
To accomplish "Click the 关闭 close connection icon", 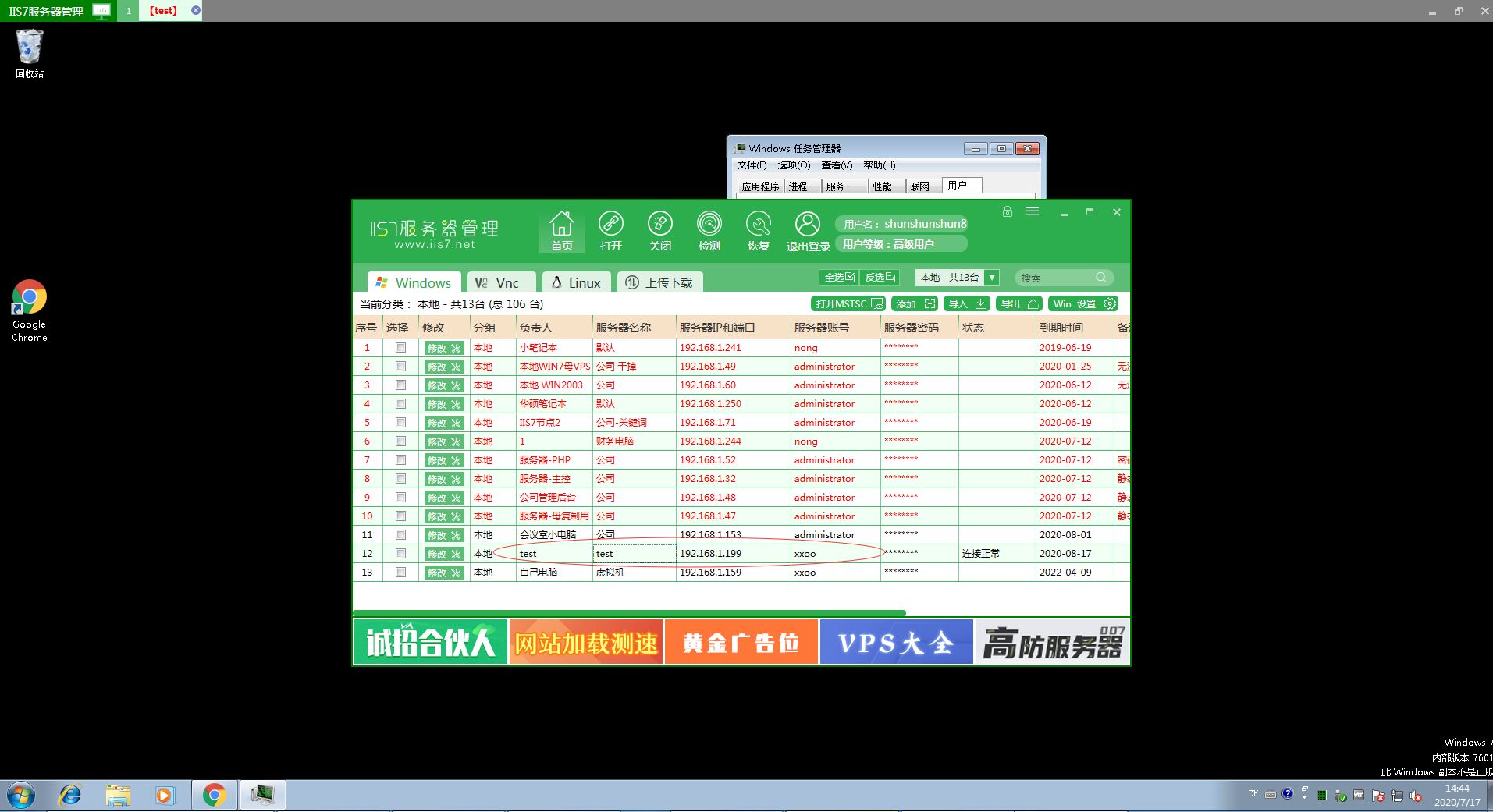I will (659, 231).
